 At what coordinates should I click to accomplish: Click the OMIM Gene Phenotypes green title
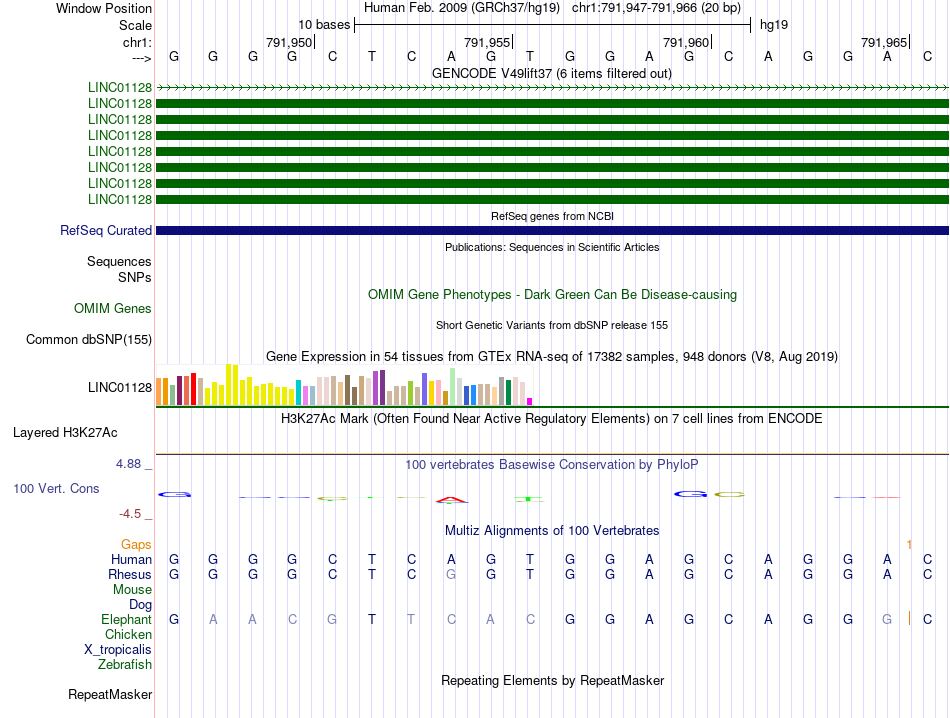coord(551,295)
